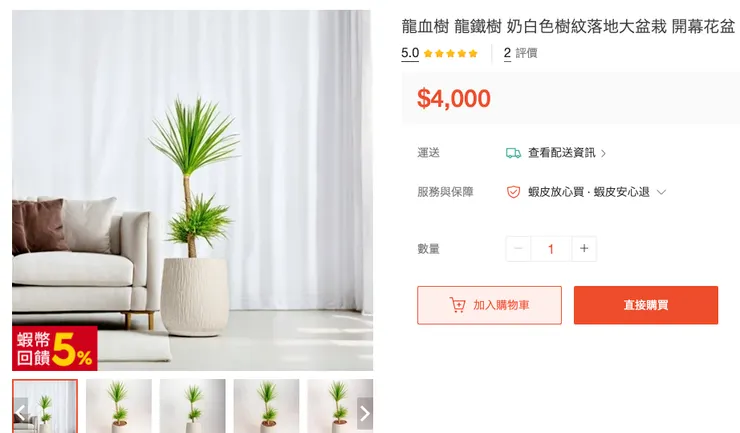Increase quantity with the plus button
This screenshot has width=740, height=433.
(584, 248)
